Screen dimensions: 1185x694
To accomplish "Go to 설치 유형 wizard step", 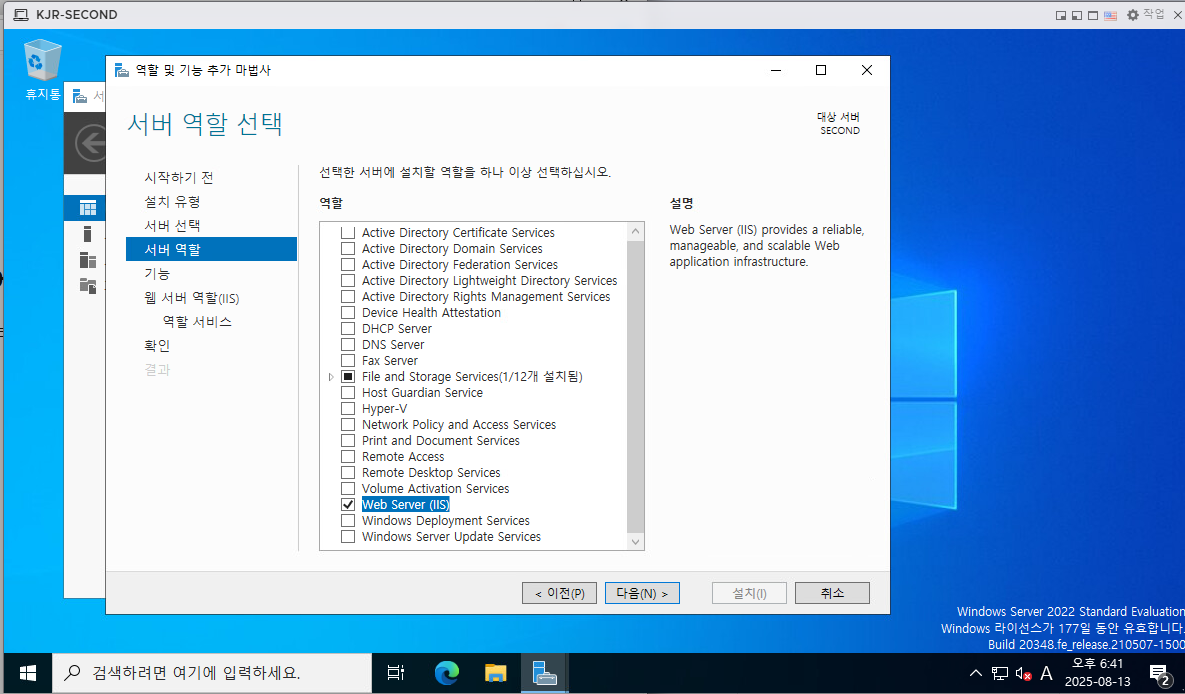I will tap(172, 202).
